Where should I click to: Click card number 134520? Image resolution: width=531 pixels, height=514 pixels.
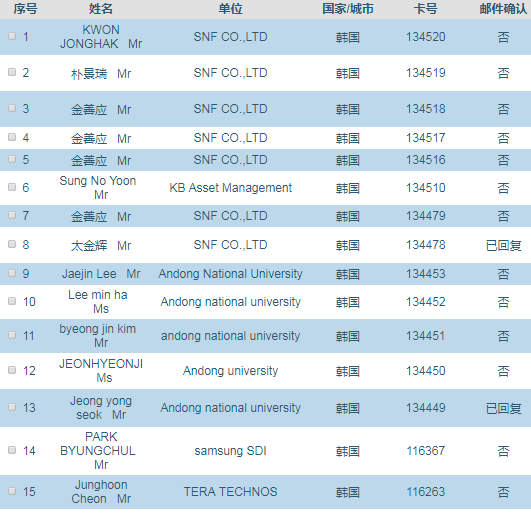[426, 37]
